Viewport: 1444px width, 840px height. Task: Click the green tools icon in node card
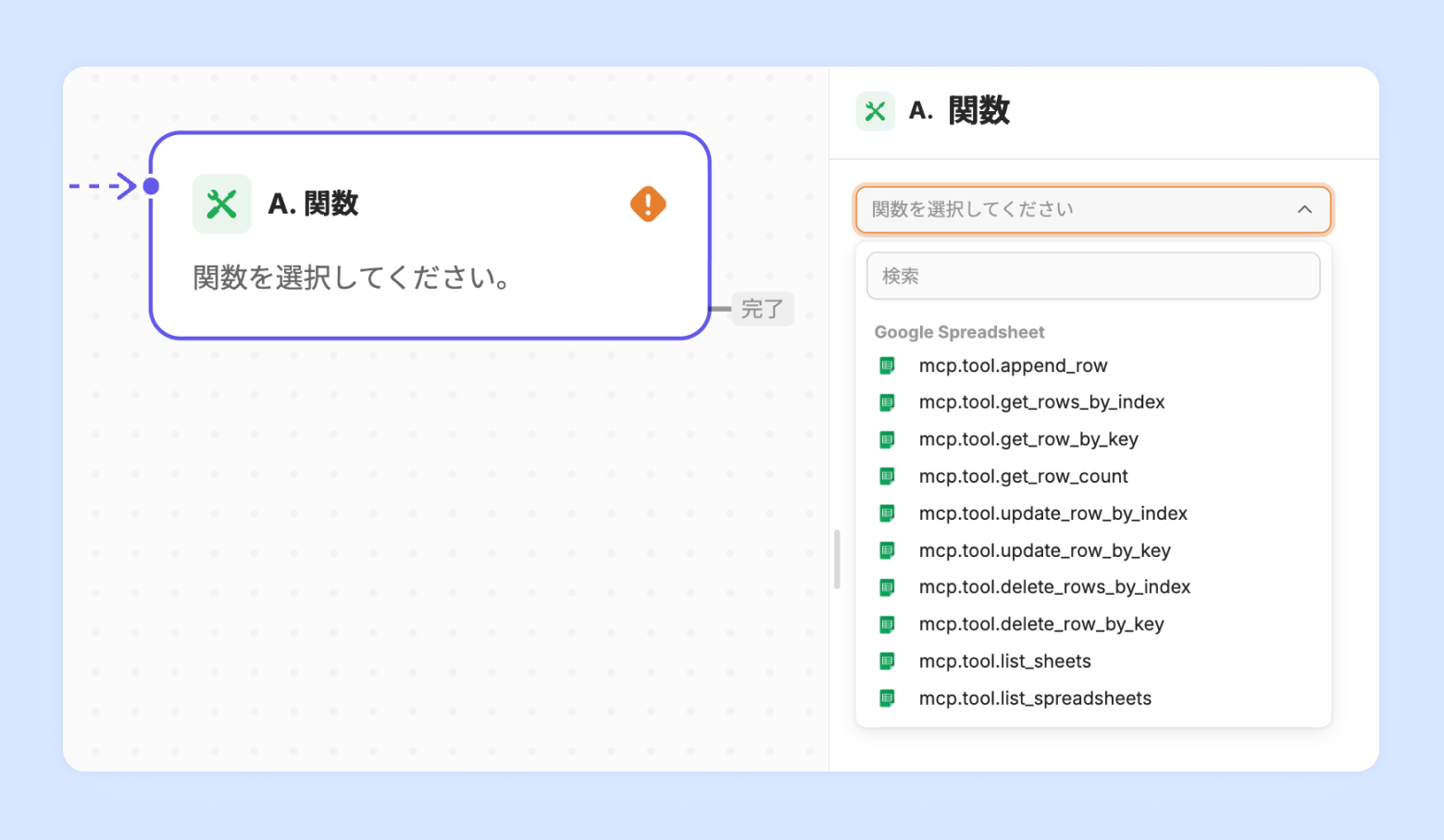(x=222, y=204)
